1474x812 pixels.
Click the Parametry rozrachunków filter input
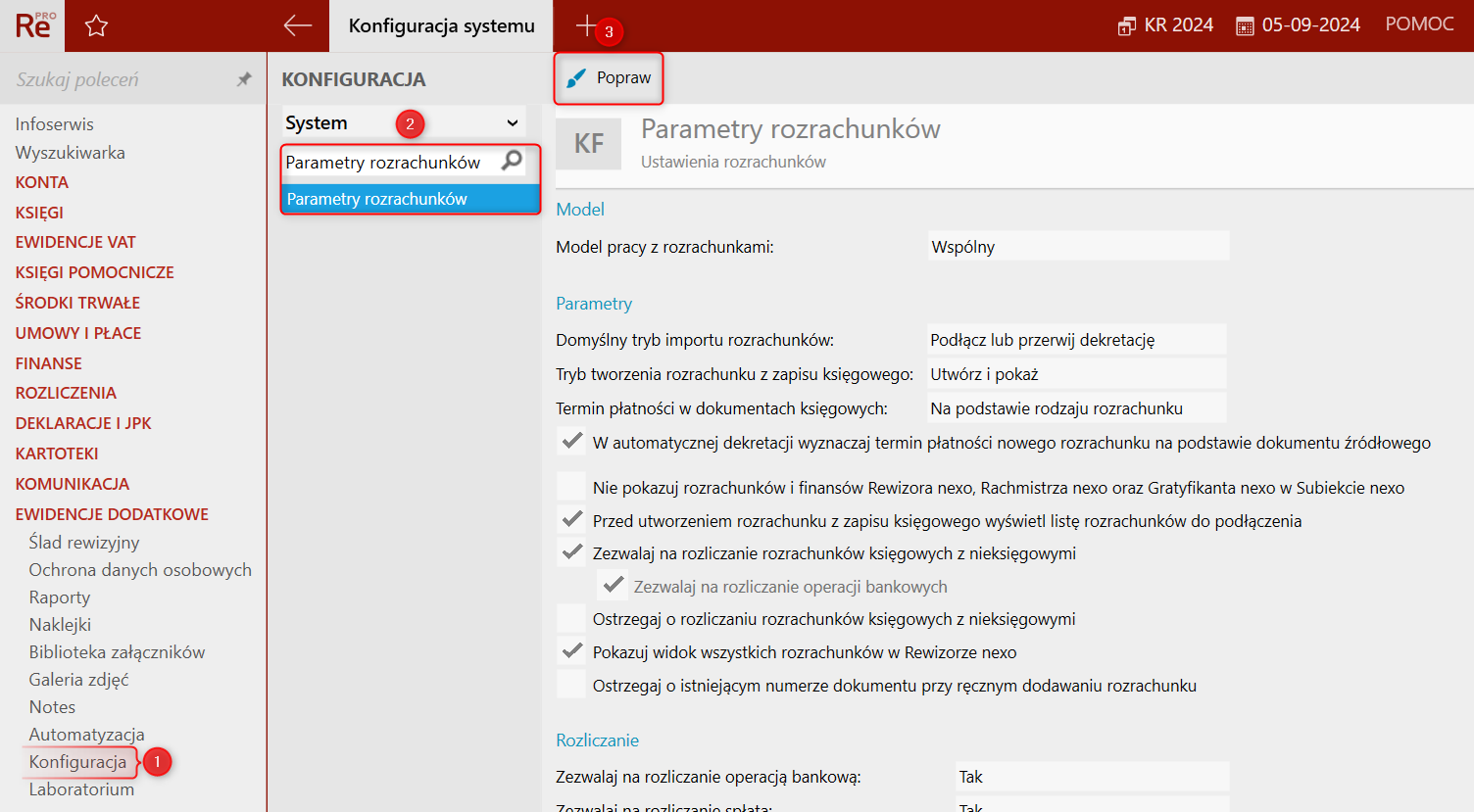[x=390, y=162]
